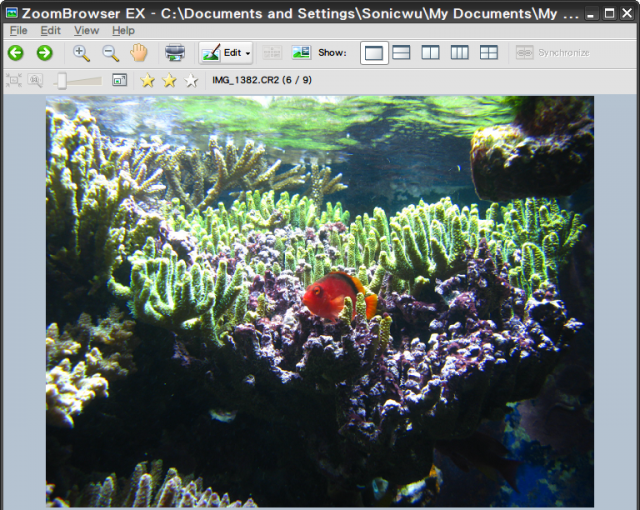Click the printer icon to print
The image size is (640, 510).
tap(175, 53)
